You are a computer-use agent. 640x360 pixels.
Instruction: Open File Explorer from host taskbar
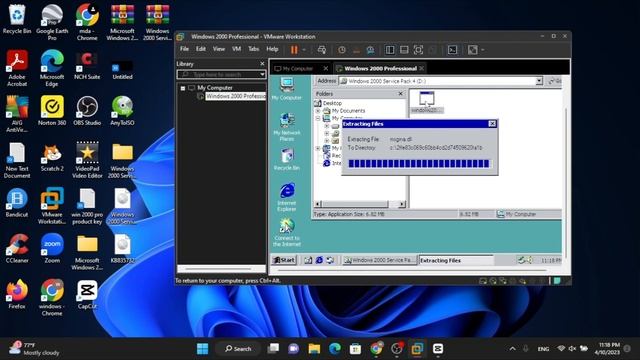pyautogui.click(x=314, y=349)
